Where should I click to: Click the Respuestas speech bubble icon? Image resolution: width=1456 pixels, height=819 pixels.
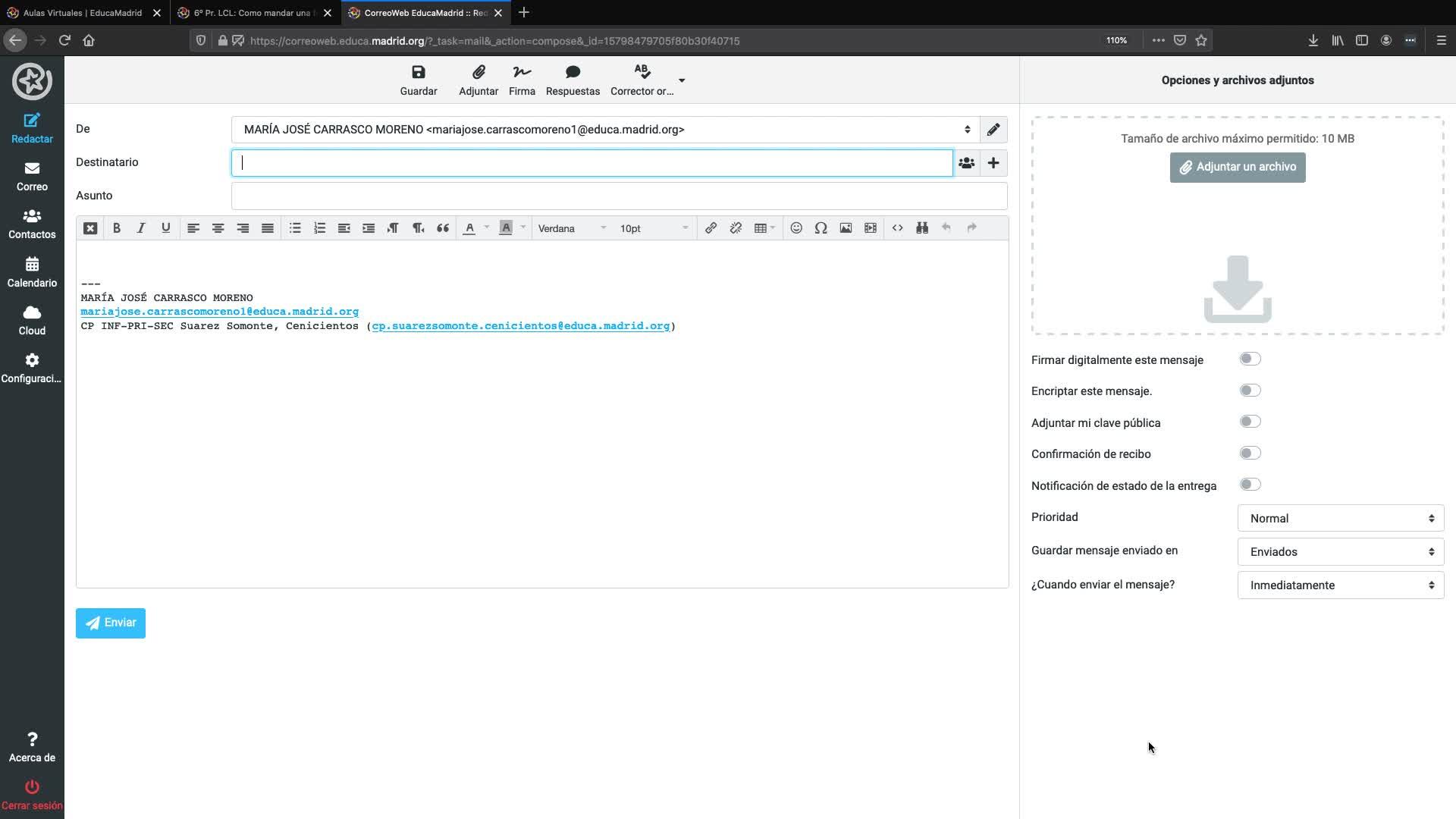pos(573,73)
